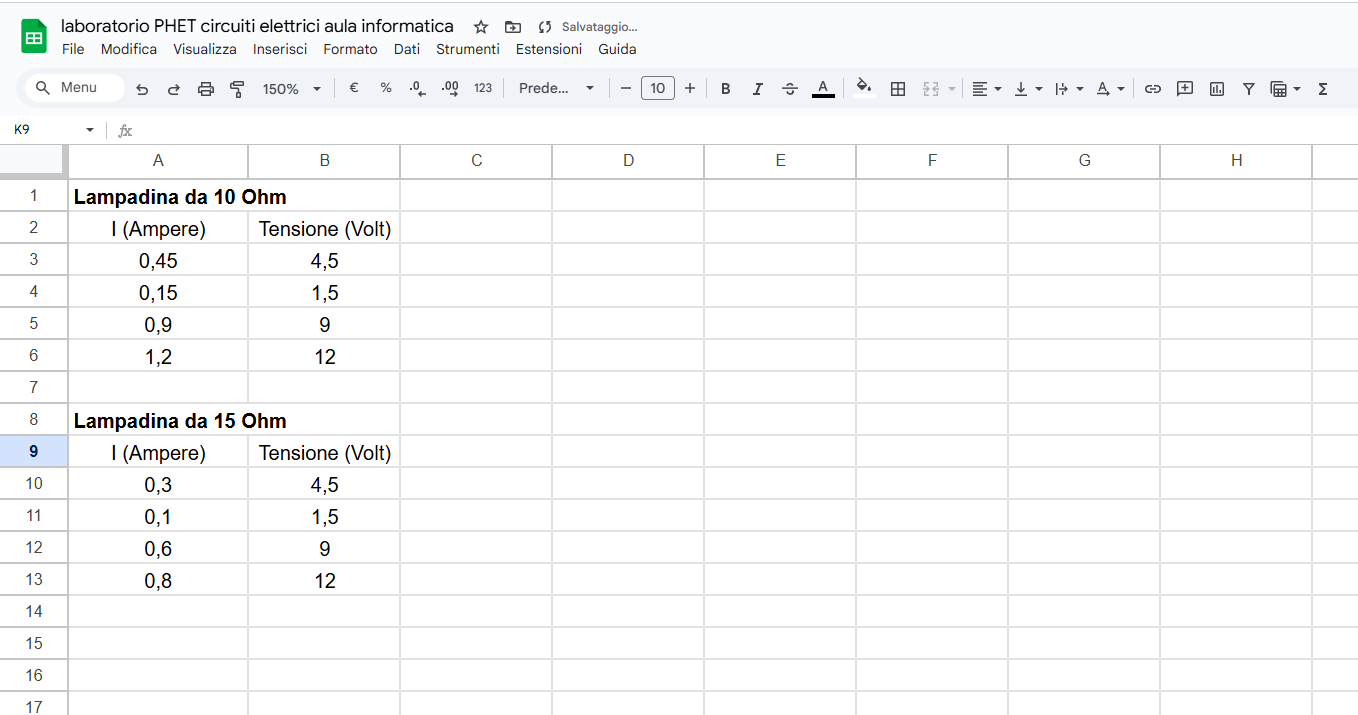This screenshot has width=1358, height=715.
Task: Toggle italic formatting
Action: tap(758, 89)
